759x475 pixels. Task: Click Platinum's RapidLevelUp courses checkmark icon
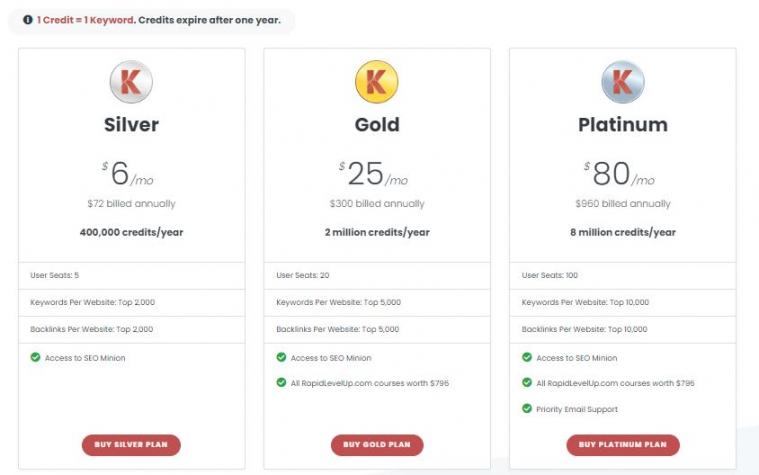click(x=527, y=383)
